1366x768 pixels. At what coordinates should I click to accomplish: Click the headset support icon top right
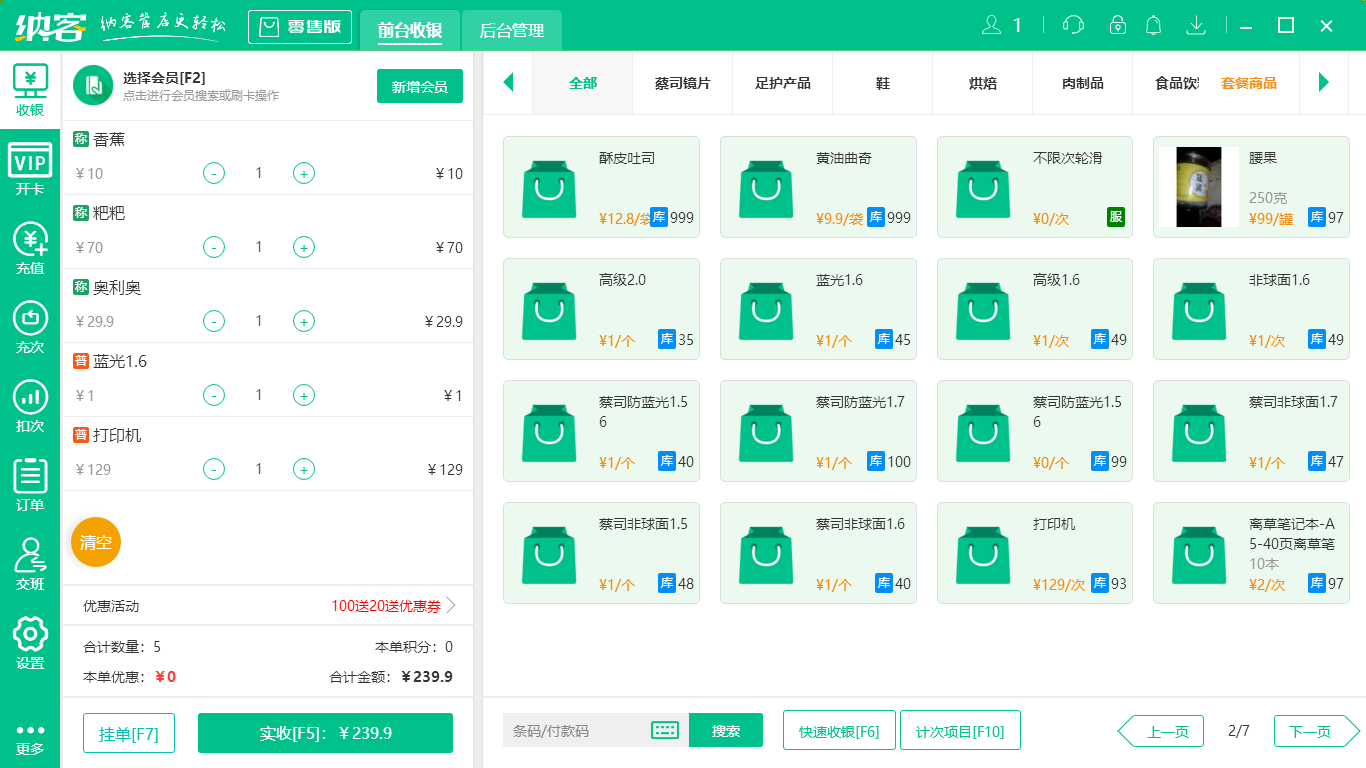1072,25
